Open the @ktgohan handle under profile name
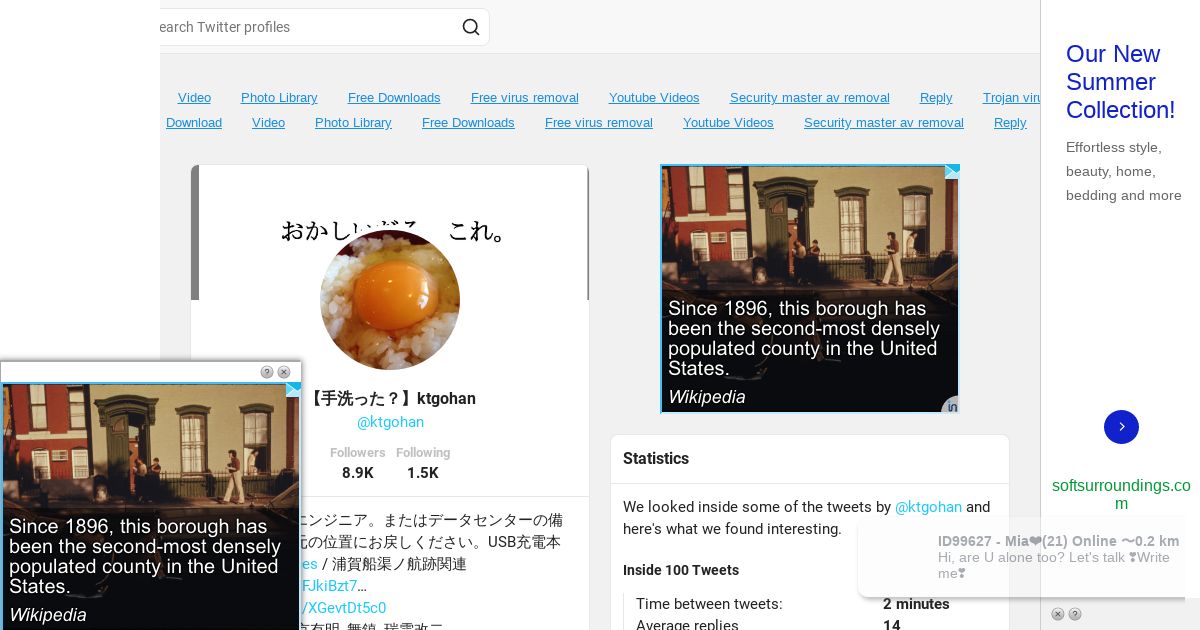The width and height of the screenshot is (1200, 630). tap(390, 422)
